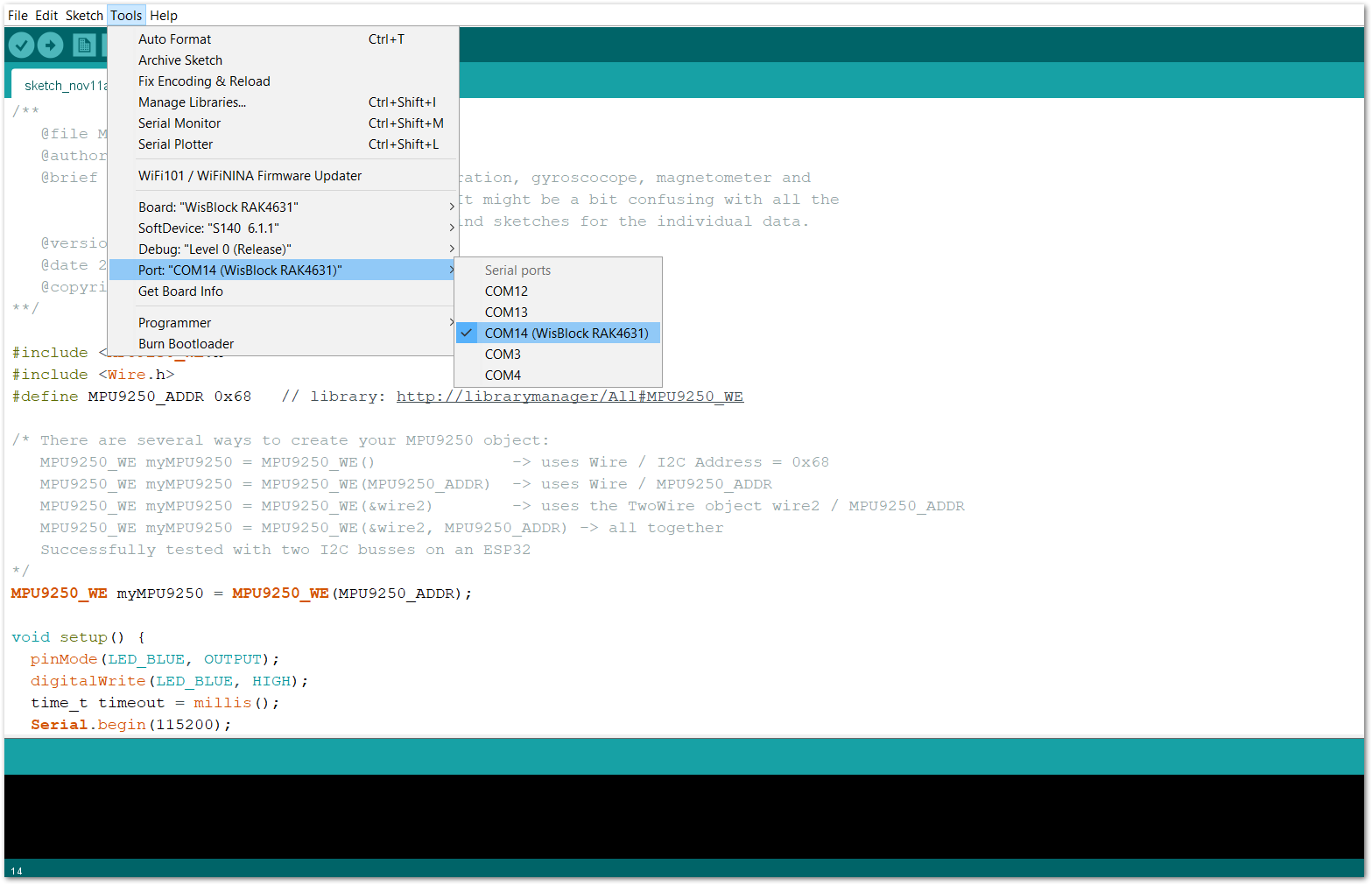Select checked COM14 (WisBlock RAK4631) port
Viewport: 1372px width, 885px height.
[558, 334]
